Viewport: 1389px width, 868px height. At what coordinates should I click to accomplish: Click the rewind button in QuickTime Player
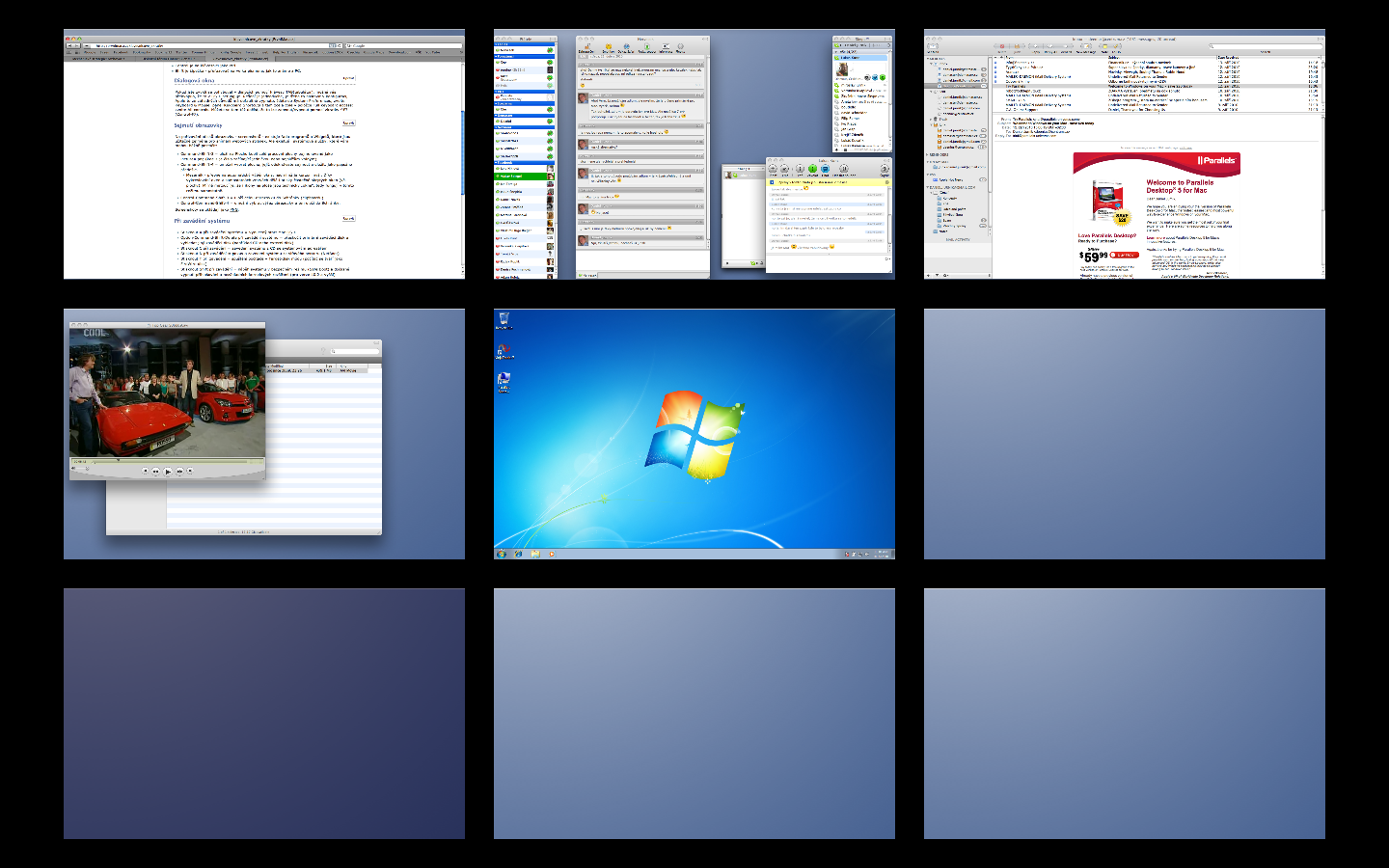point(156,472)
